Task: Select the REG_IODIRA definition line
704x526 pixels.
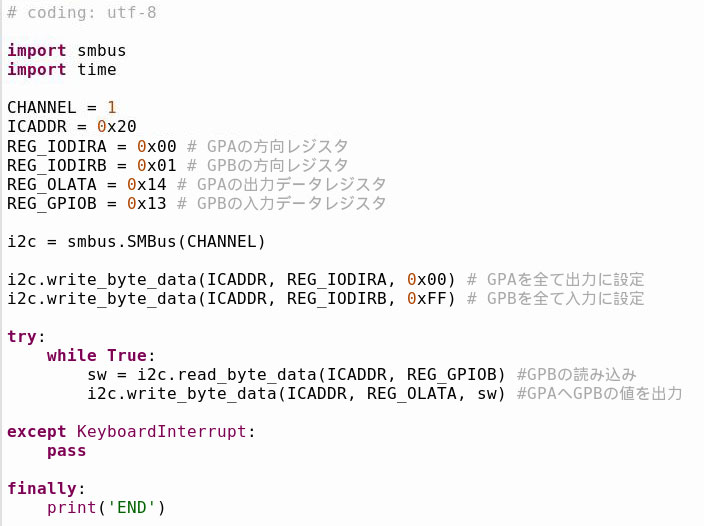Action: click(x=92, y=147)
